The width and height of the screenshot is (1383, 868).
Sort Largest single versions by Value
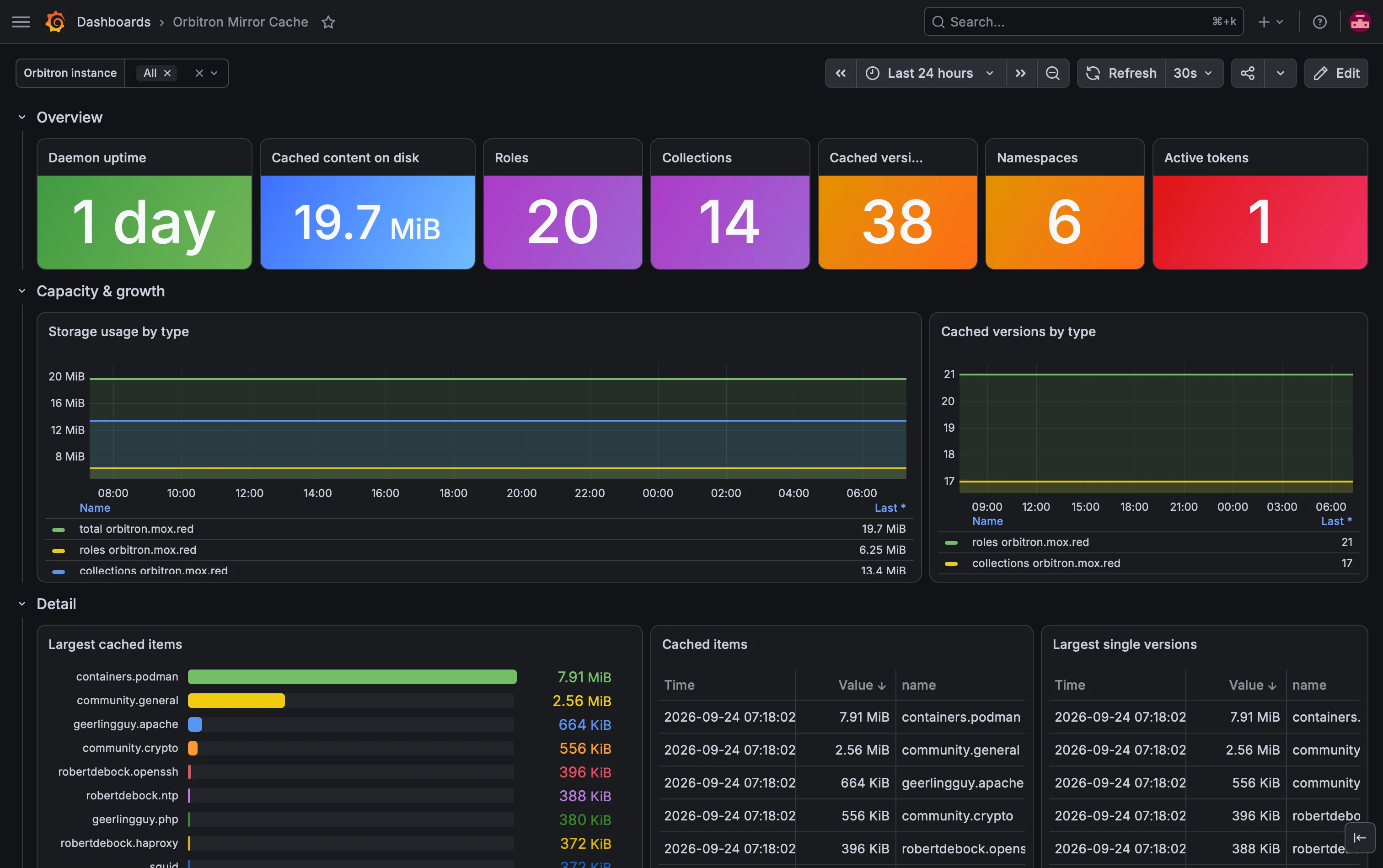click(1252, 685)
